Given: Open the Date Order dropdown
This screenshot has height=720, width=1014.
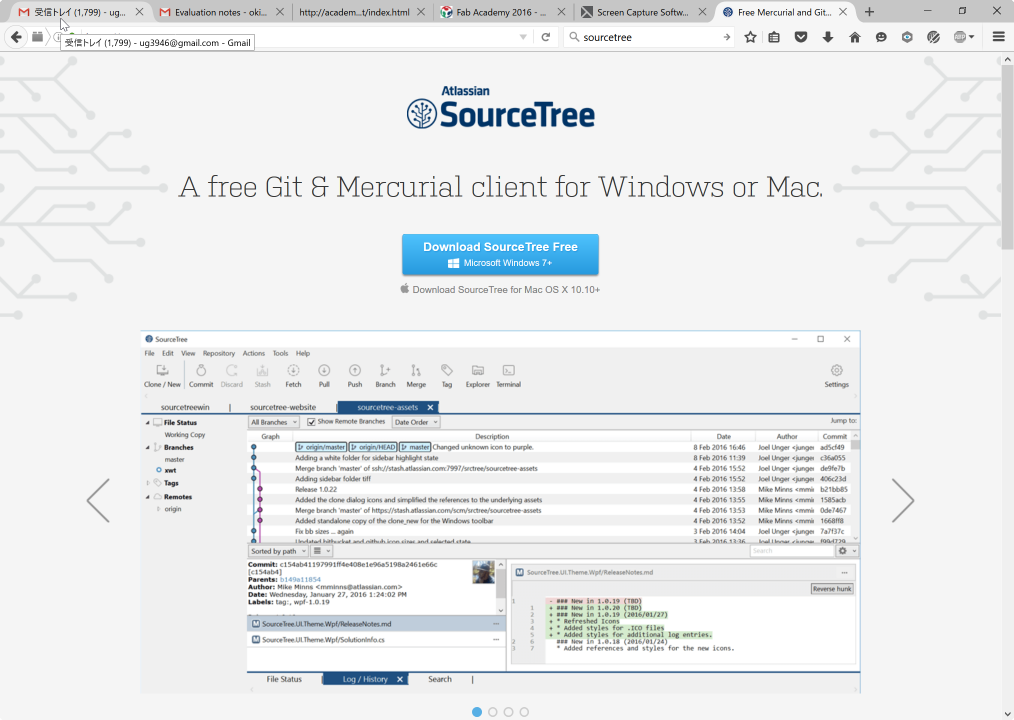Looking at the screenshot, I should point(416,422).
